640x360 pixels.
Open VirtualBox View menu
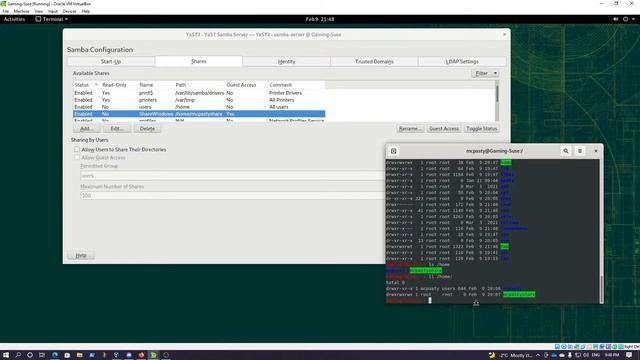point(38,11)
